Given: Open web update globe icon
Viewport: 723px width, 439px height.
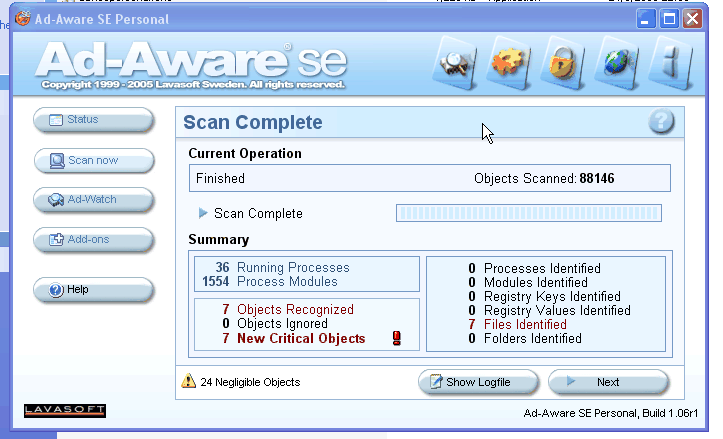Looking at the screenshot, I should tap(617, 64).
